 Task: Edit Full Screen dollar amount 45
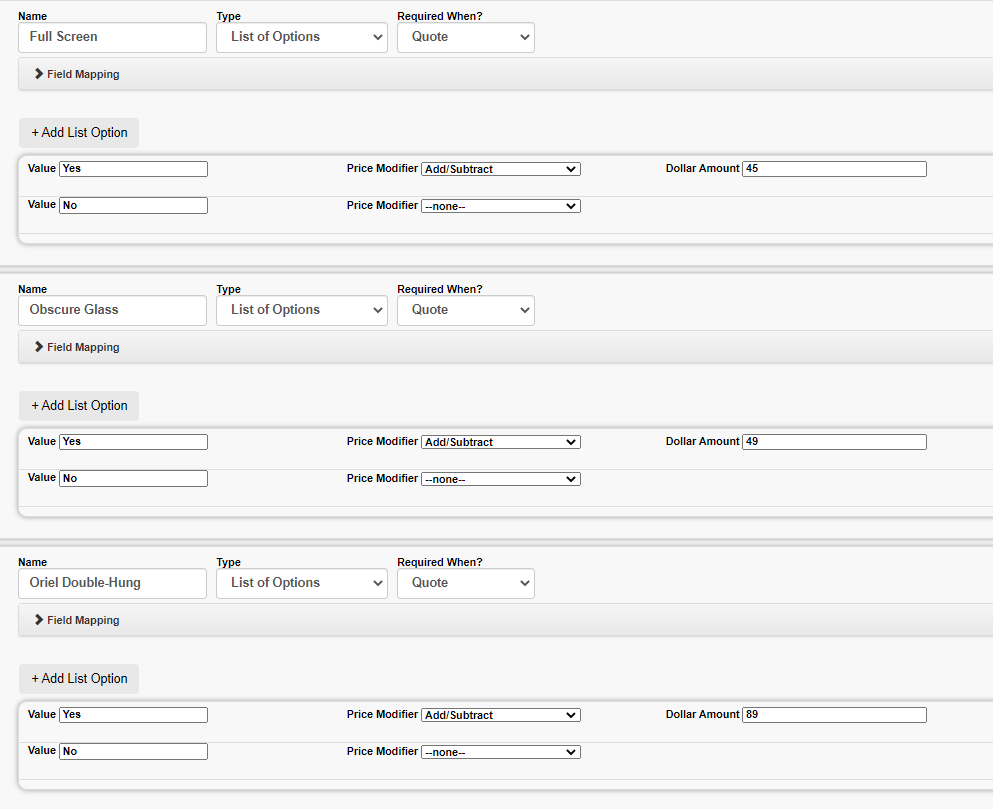click(834, 169)
